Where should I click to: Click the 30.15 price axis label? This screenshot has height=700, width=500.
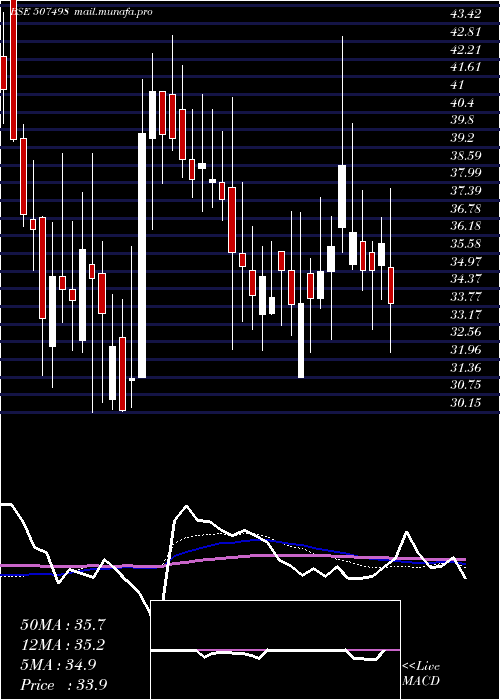pyautogui.click(x=466, y=403)
